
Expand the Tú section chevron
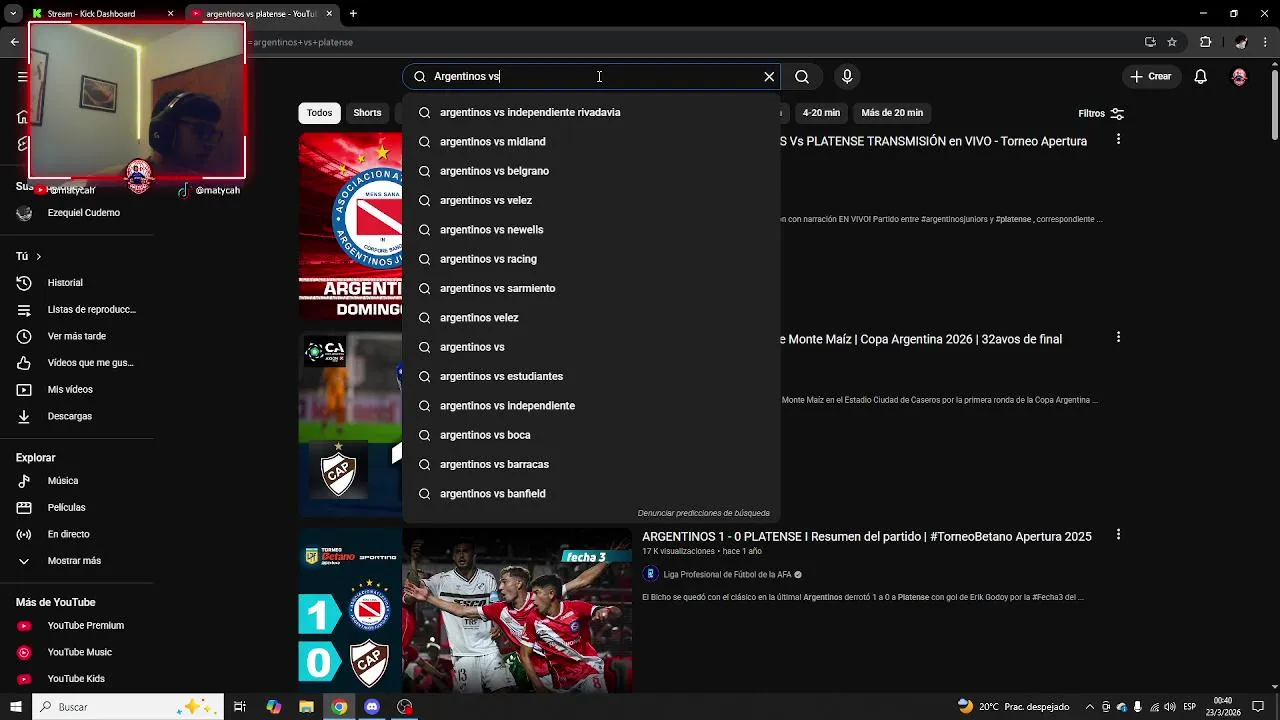[38, 257]
